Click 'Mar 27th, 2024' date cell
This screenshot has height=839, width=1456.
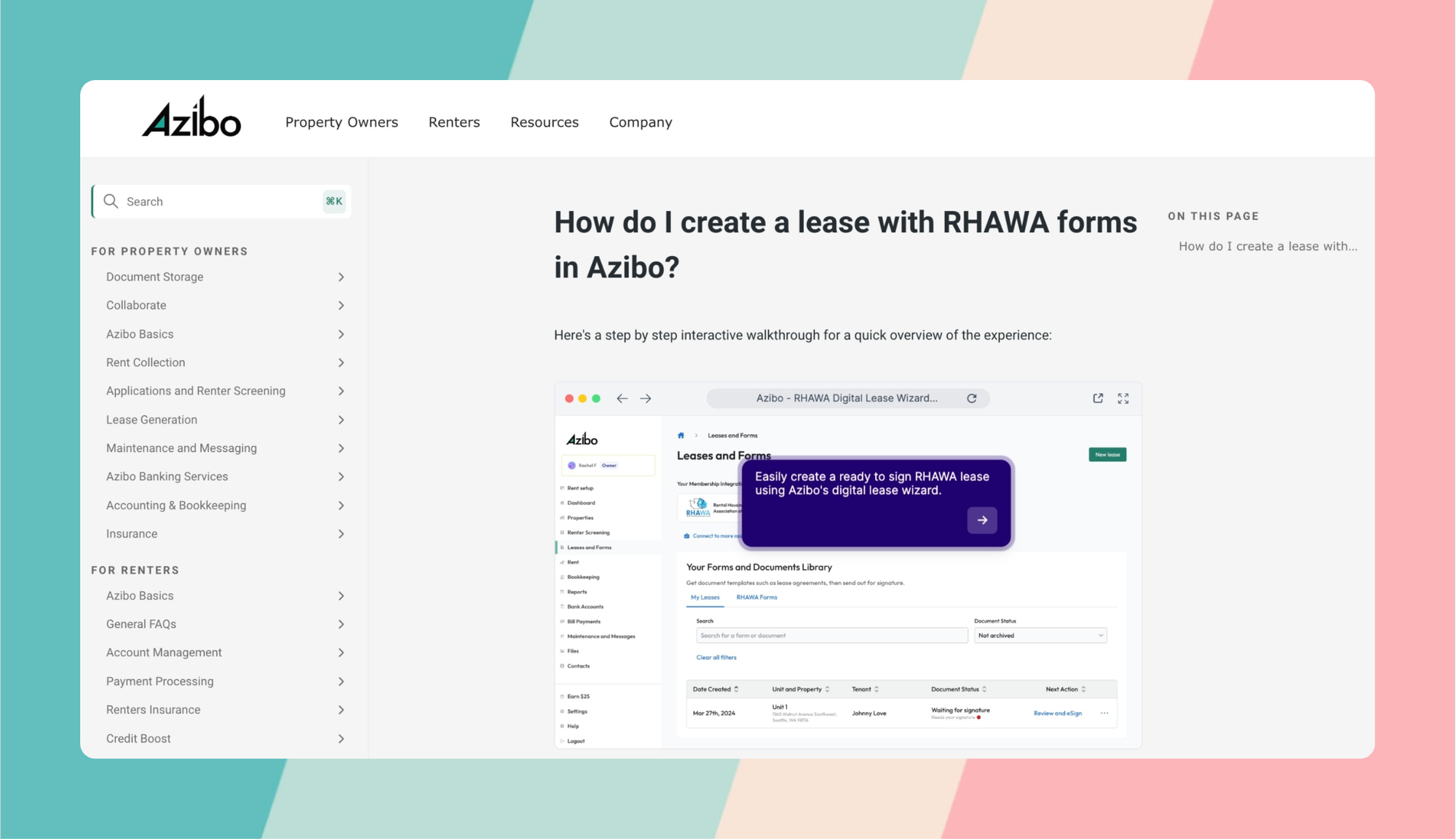click(x=714, y=713)
